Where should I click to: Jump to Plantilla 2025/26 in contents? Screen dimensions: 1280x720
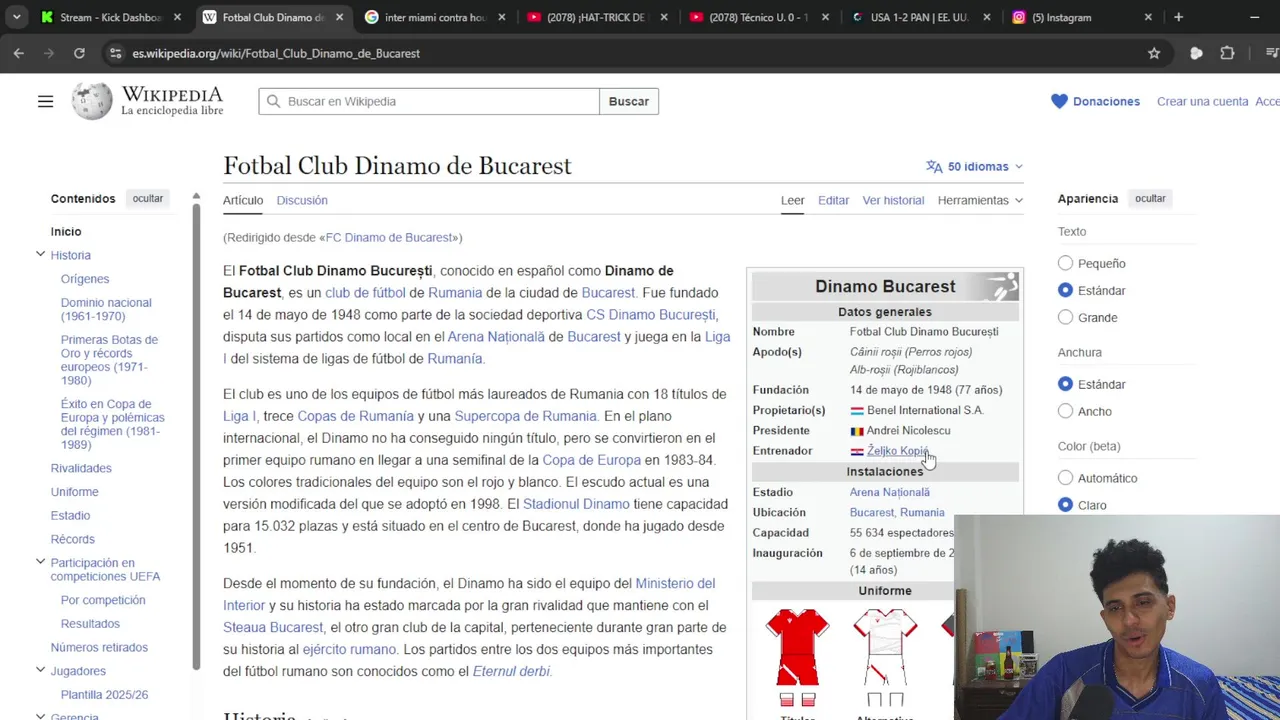104,694
